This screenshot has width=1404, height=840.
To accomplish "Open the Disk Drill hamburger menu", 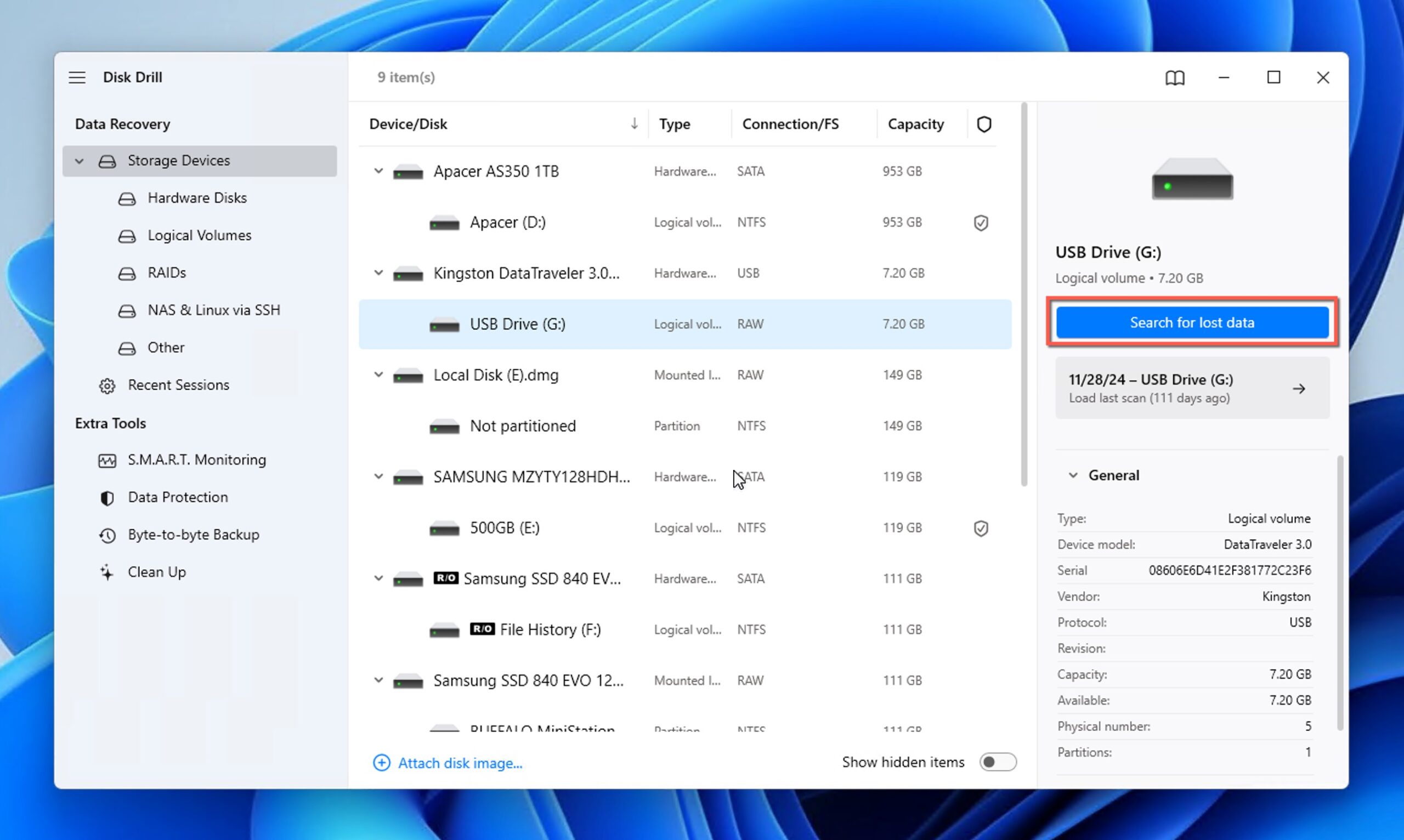I will pyautogui.click(x=77, y=77).
